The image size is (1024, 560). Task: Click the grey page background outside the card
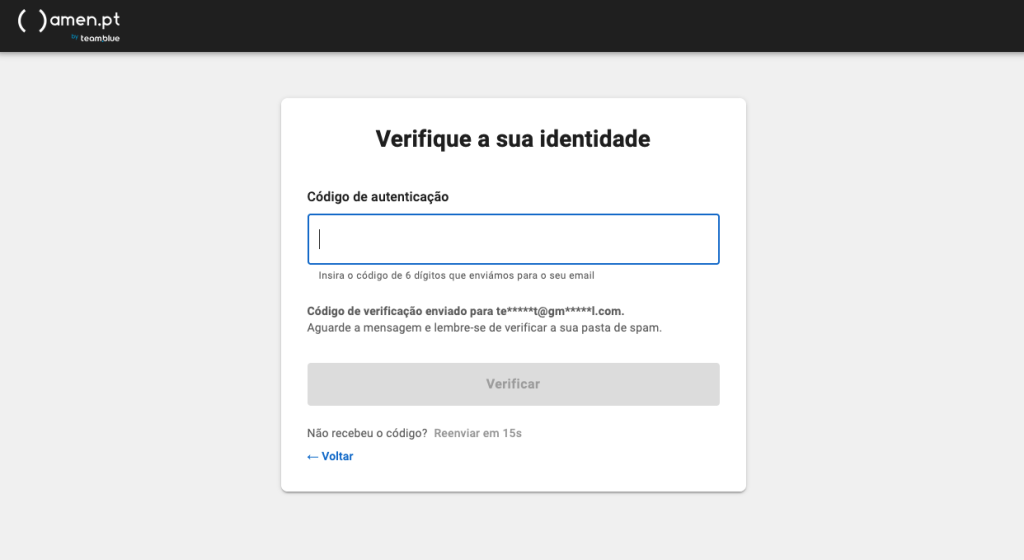(140, 300)
